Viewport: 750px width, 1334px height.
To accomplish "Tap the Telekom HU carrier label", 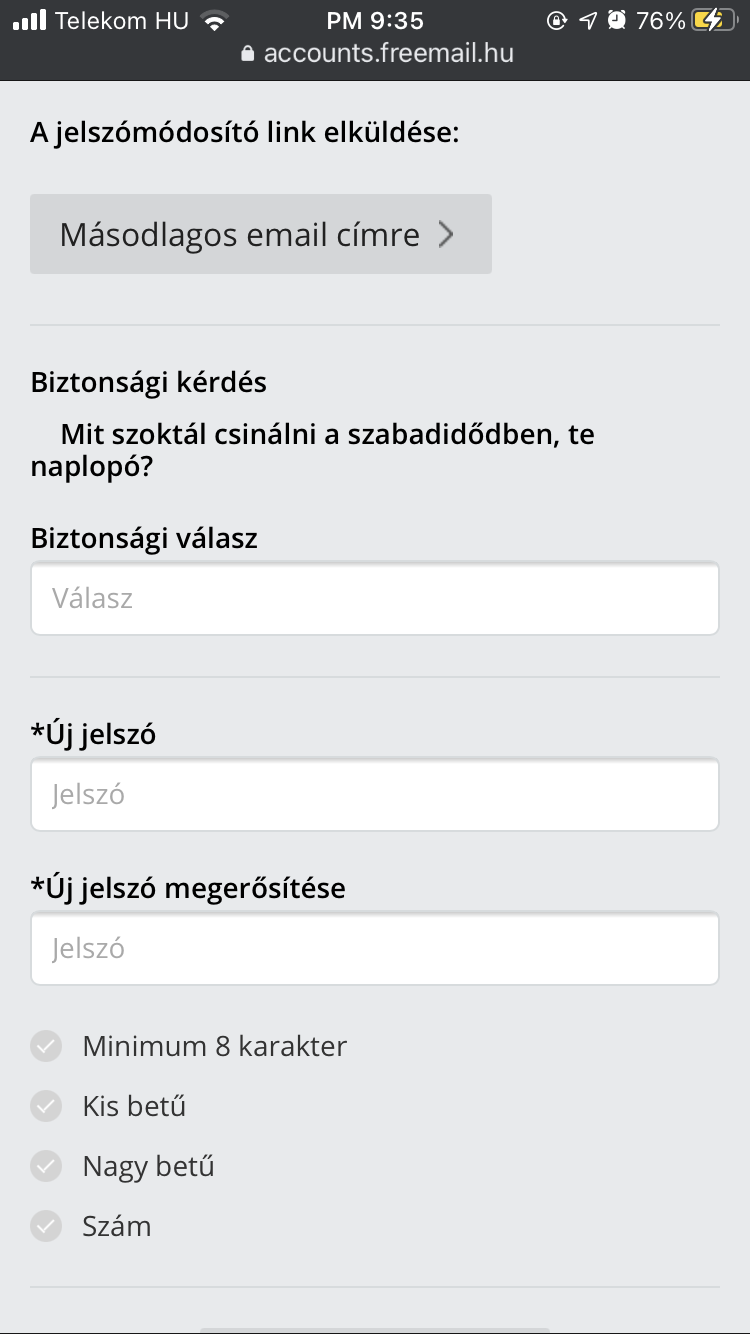I will point(122,20).
